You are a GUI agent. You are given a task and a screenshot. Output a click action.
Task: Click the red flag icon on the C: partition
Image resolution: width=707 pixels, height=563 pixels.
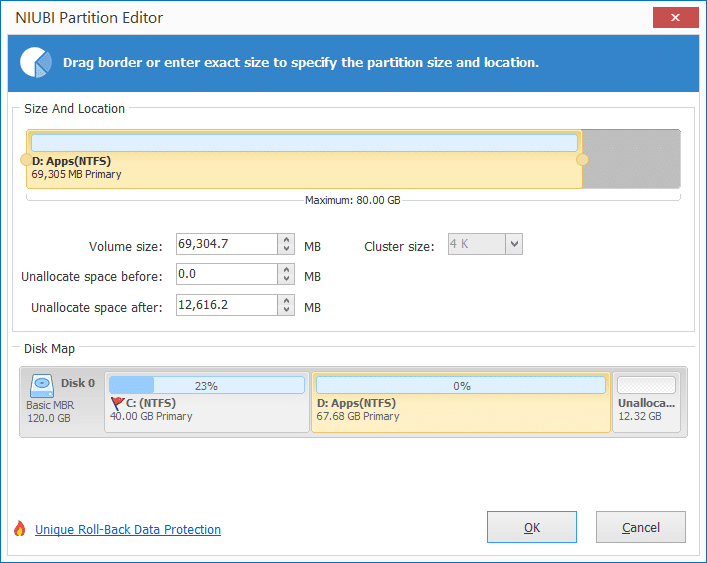pyautogui.click(x=117, y=403)
